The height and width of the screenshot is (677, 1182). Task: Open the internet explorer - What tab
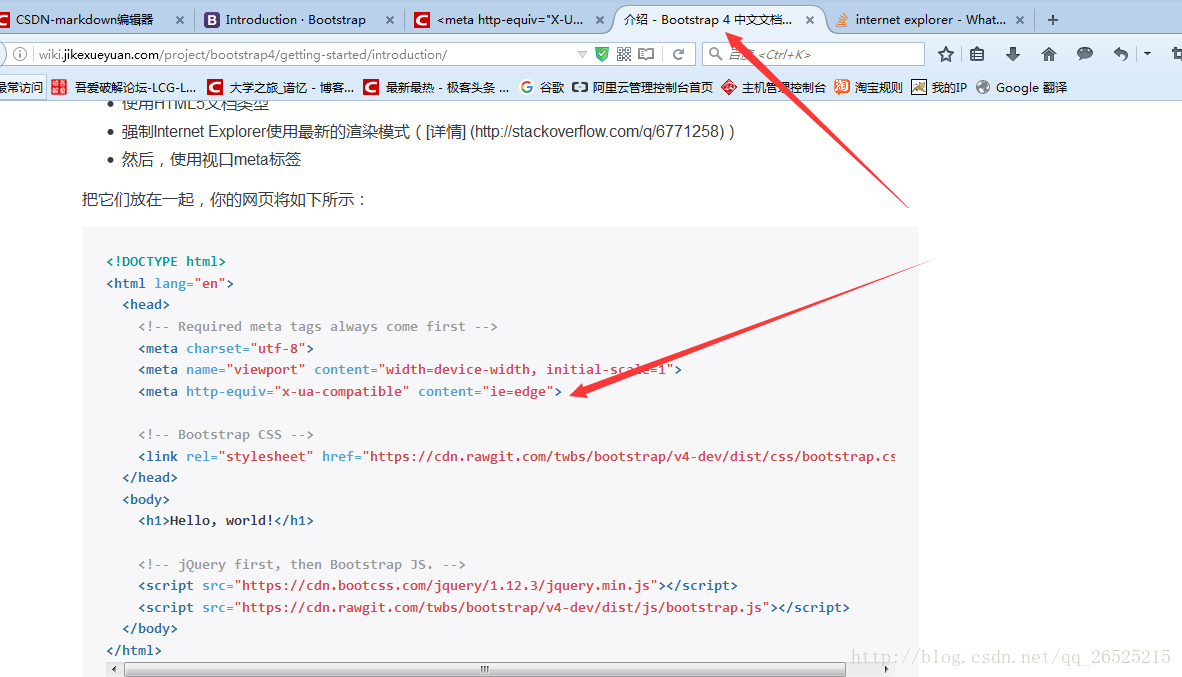point(930,20)
